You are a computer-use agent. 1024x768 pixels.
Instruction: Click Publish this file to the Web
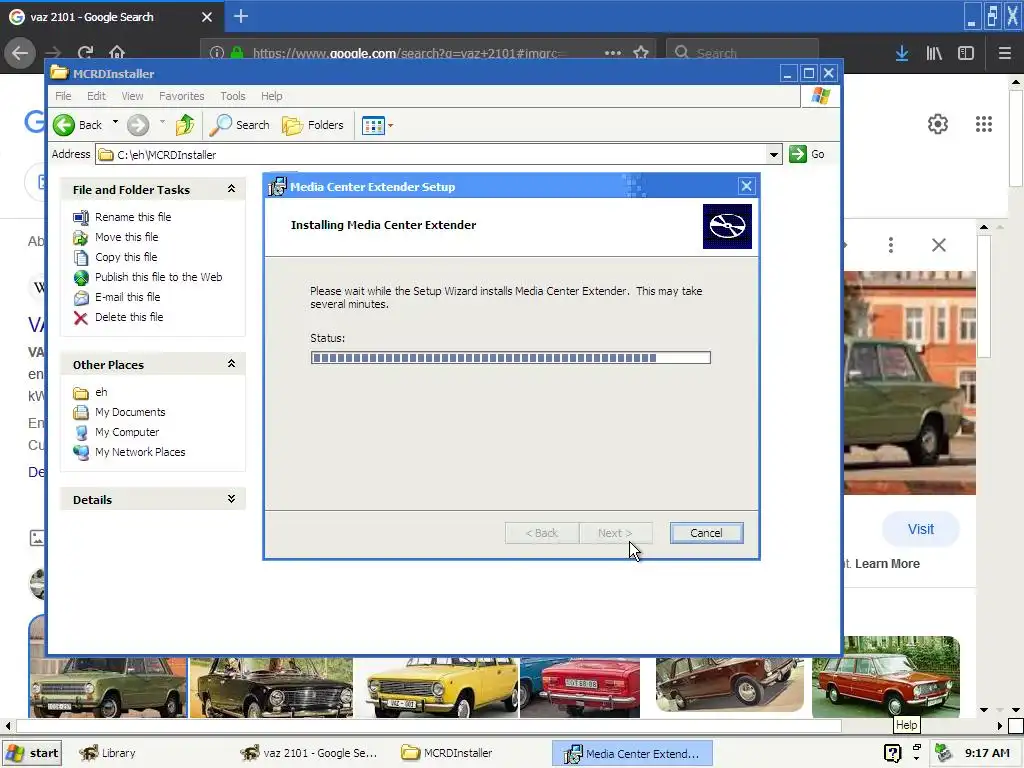[x=159, y=277]
